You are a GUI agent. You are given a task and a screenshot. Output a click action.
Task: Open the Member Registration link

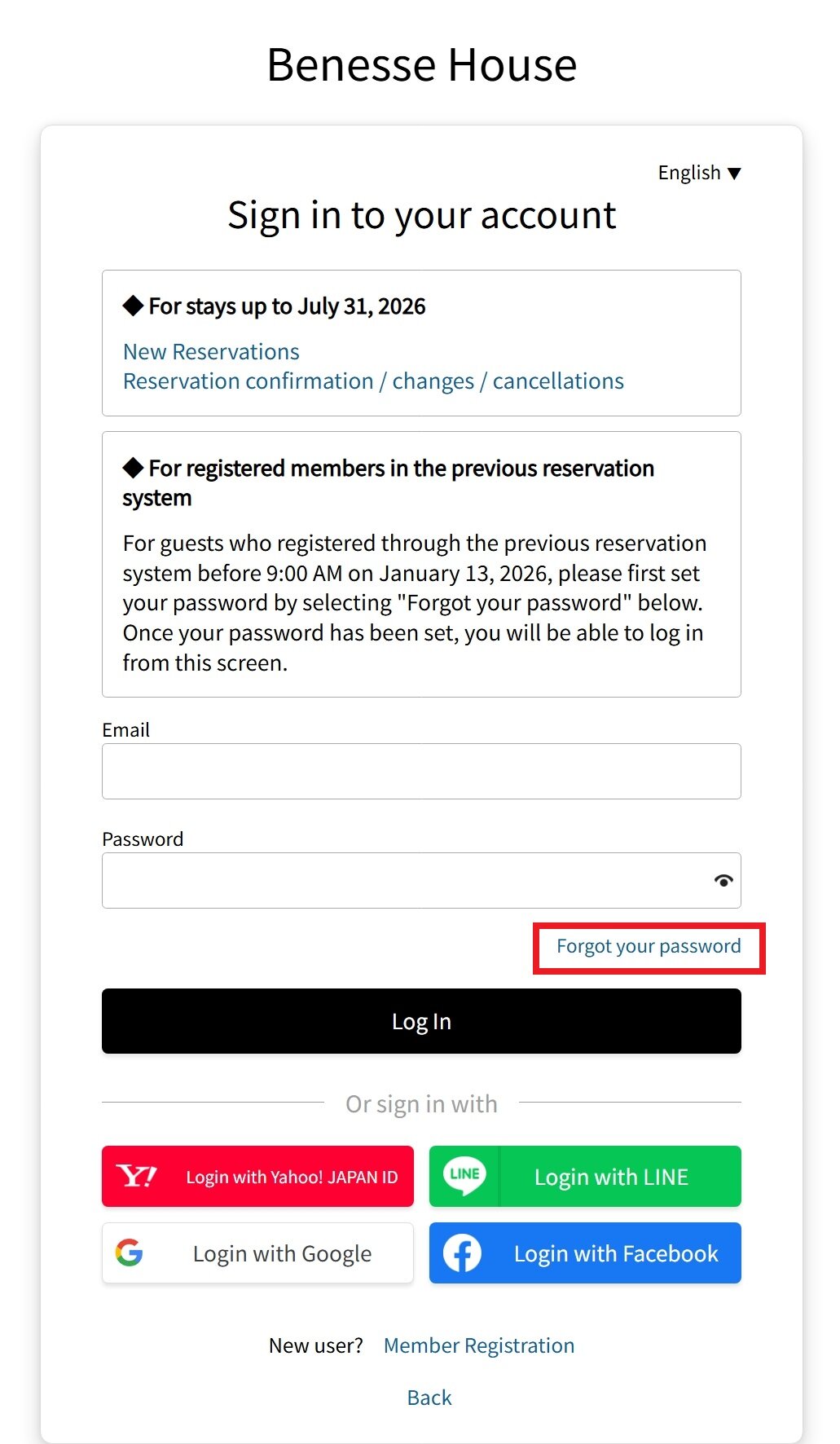(479, 1345)
